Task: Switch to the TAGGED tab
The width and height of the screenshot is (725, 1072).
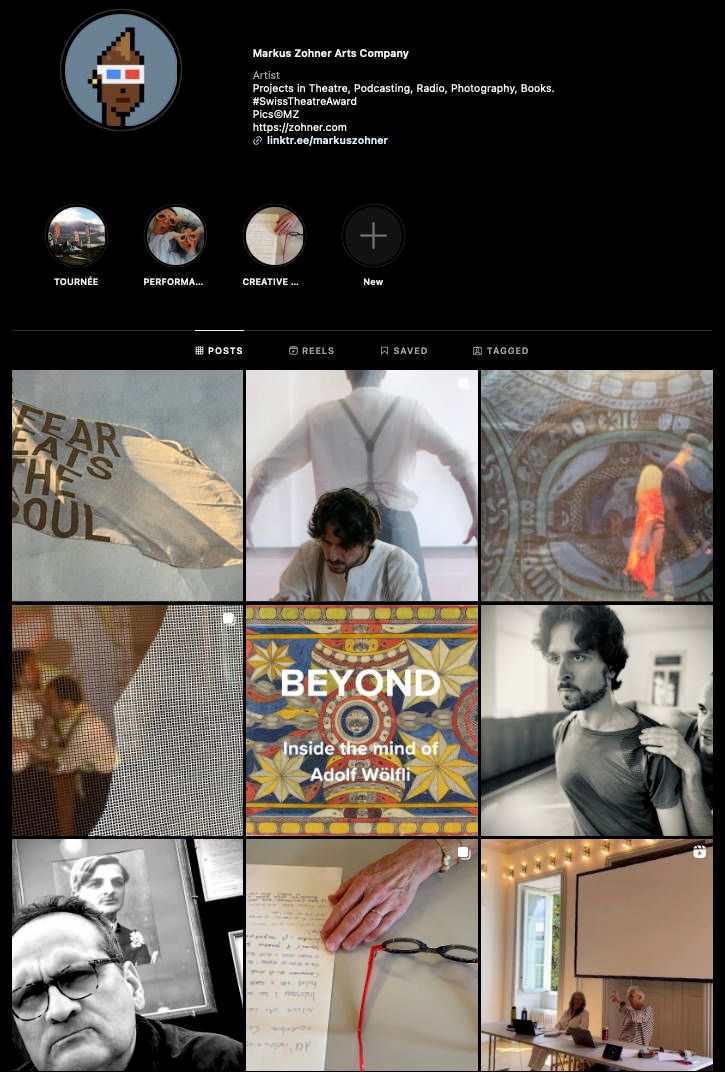Action: coord(501,351)
